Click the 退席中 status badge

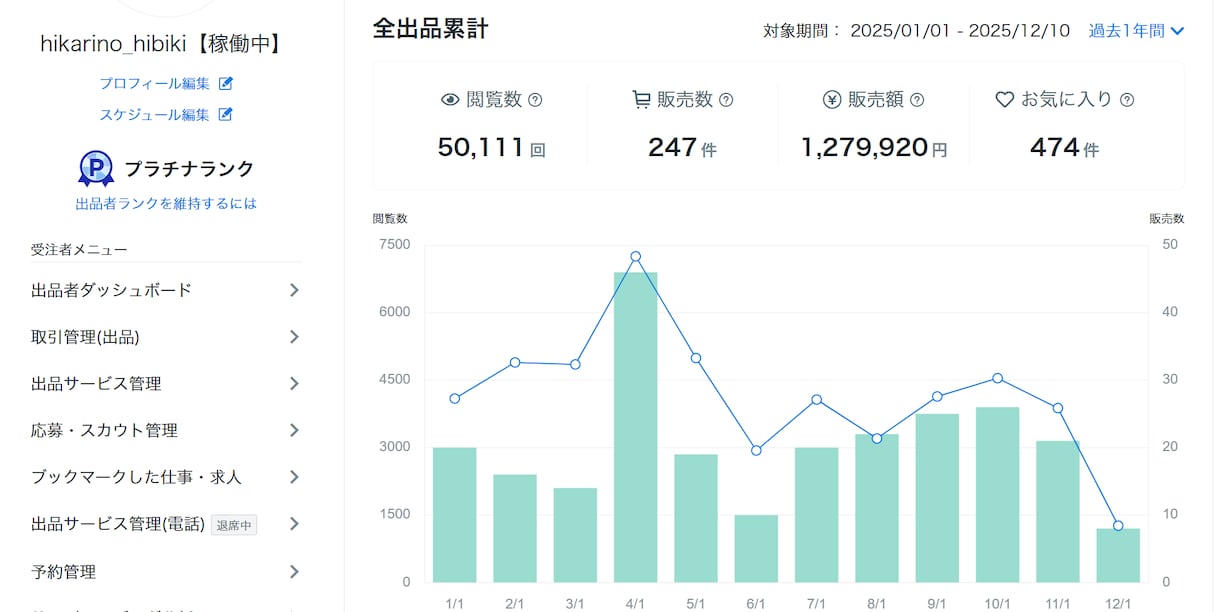pos(234,525)
